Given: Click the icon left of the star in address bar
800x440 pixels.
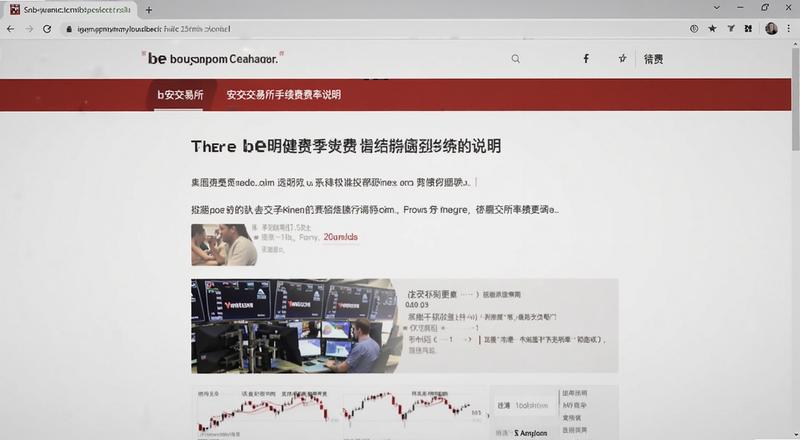Looking at the screenshot, I should click(x=694, y=29).
